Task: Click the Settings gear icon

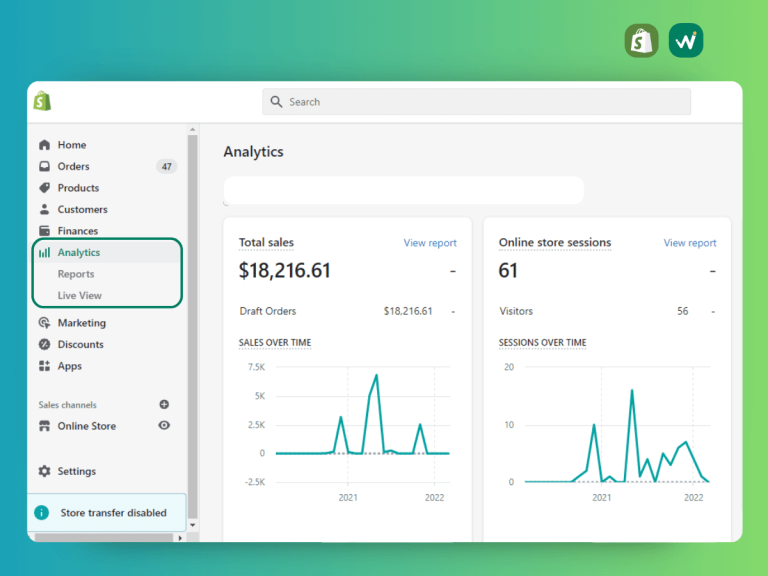Action: [x=45, y=471]
